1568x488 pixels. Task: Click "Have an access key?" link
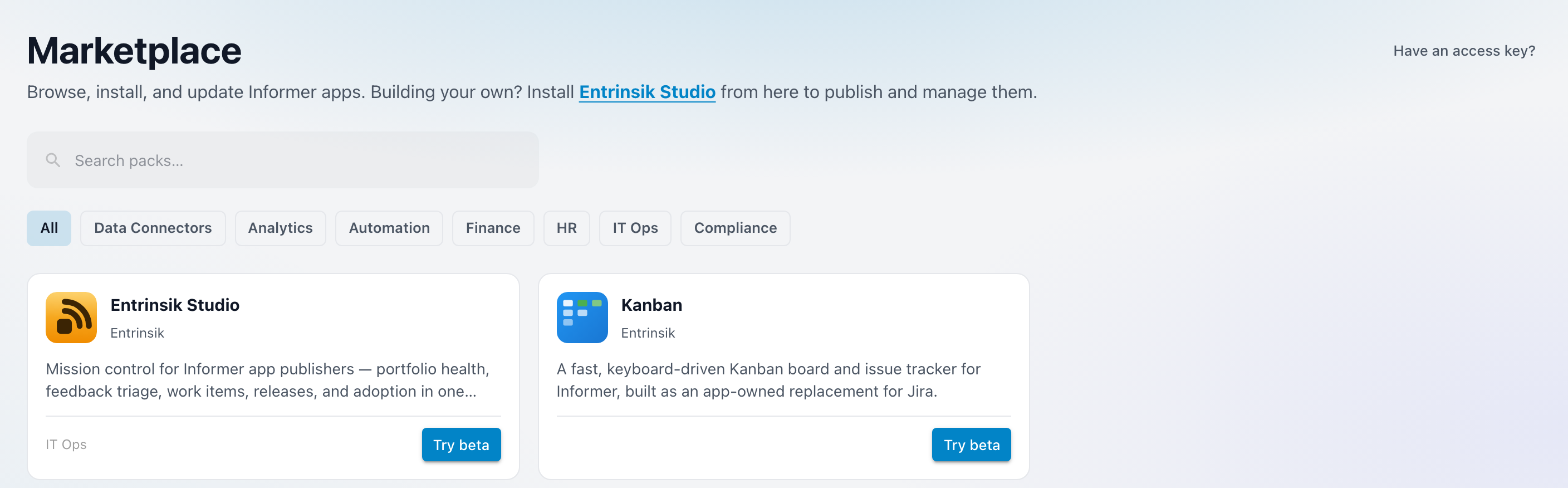(1464, 51)
